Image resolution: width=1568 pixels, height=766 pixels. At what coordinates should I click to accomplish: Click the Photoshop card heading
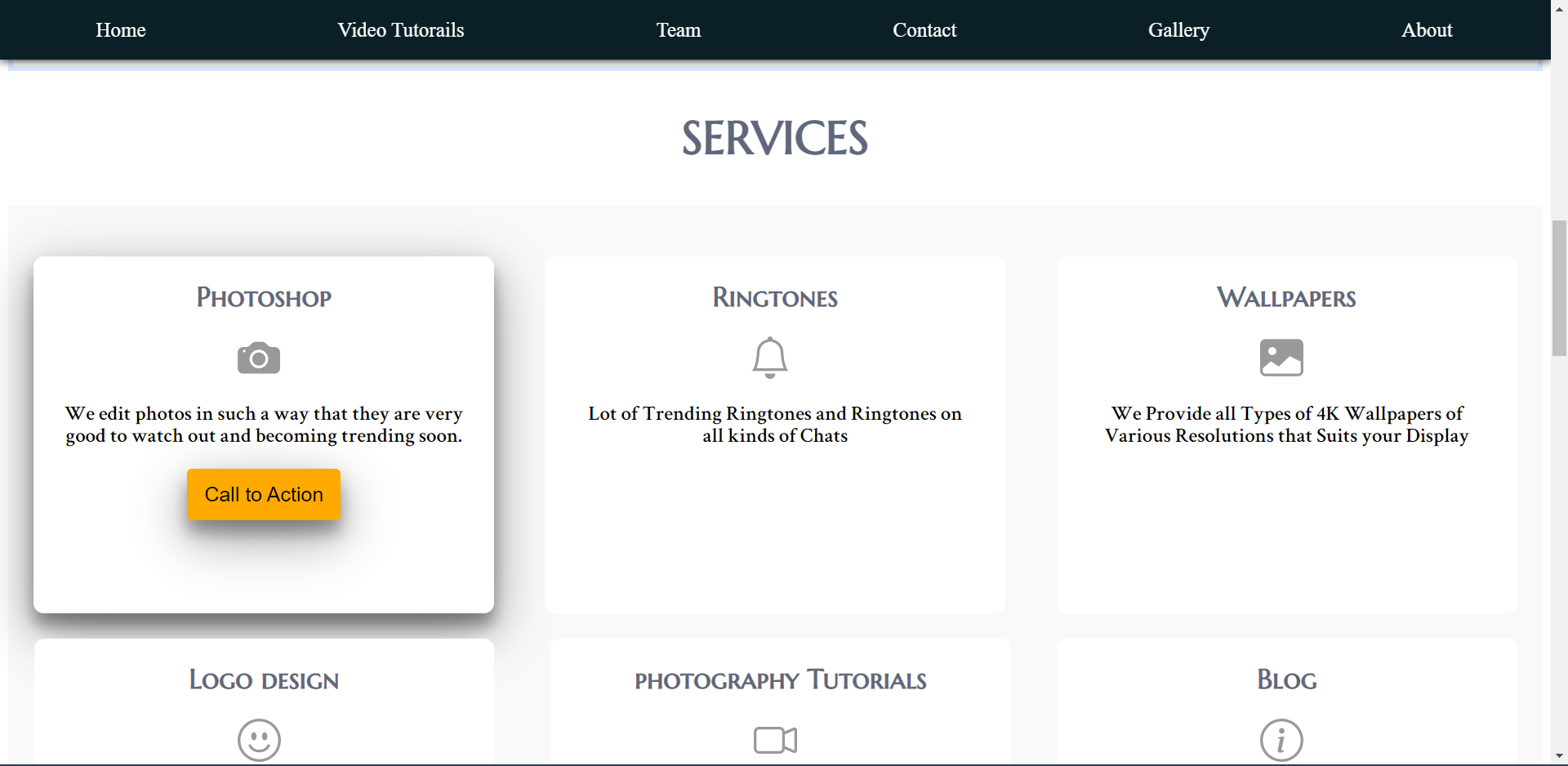pyautogui.click(x=264, y=298)
